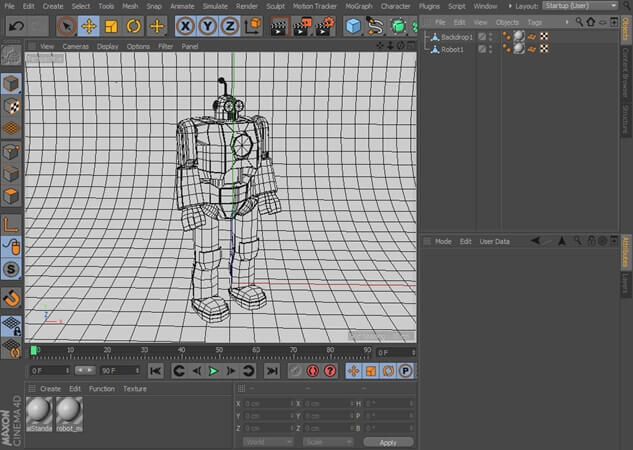Switch to Polygons mode
The width and height of the screenshot is (633, 450).
[x=11, y=196]
